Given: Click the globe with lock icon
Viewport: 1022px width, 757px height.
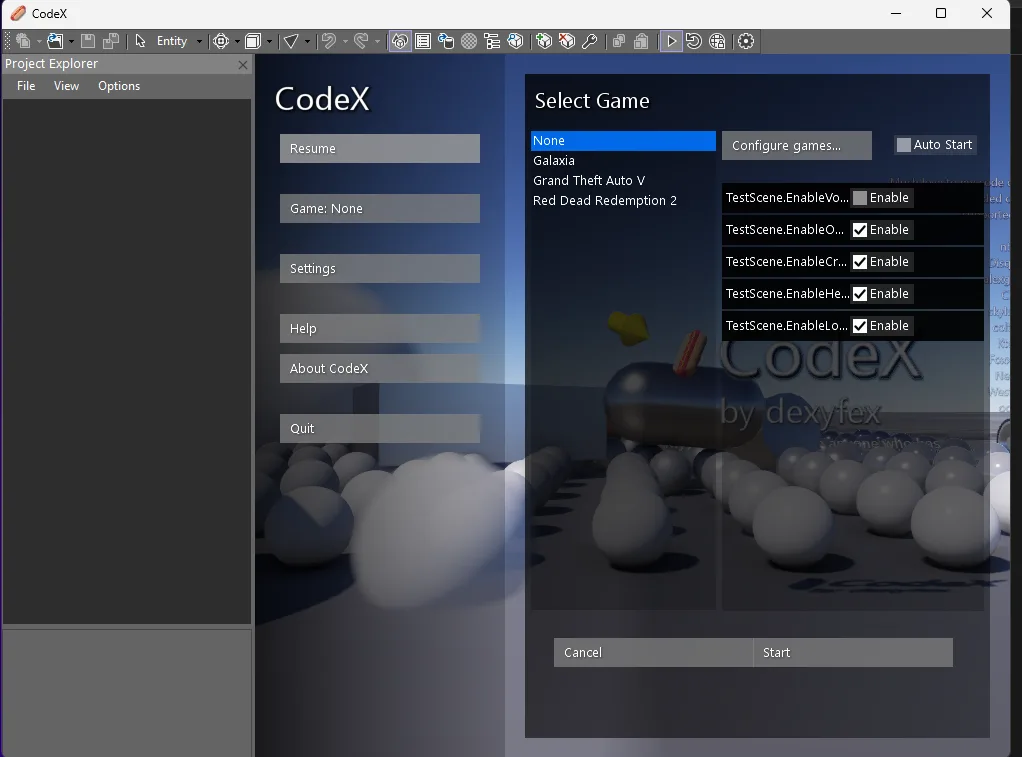Looking at the screenshot, I should pyautogui.click(x=717, y=41).
